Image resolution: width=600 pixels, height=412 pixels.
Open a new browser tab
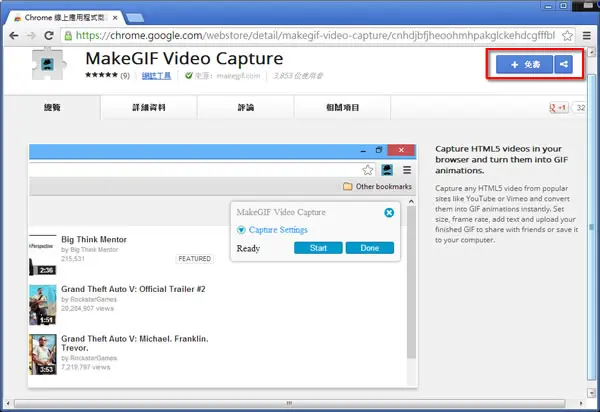(135, 18)
